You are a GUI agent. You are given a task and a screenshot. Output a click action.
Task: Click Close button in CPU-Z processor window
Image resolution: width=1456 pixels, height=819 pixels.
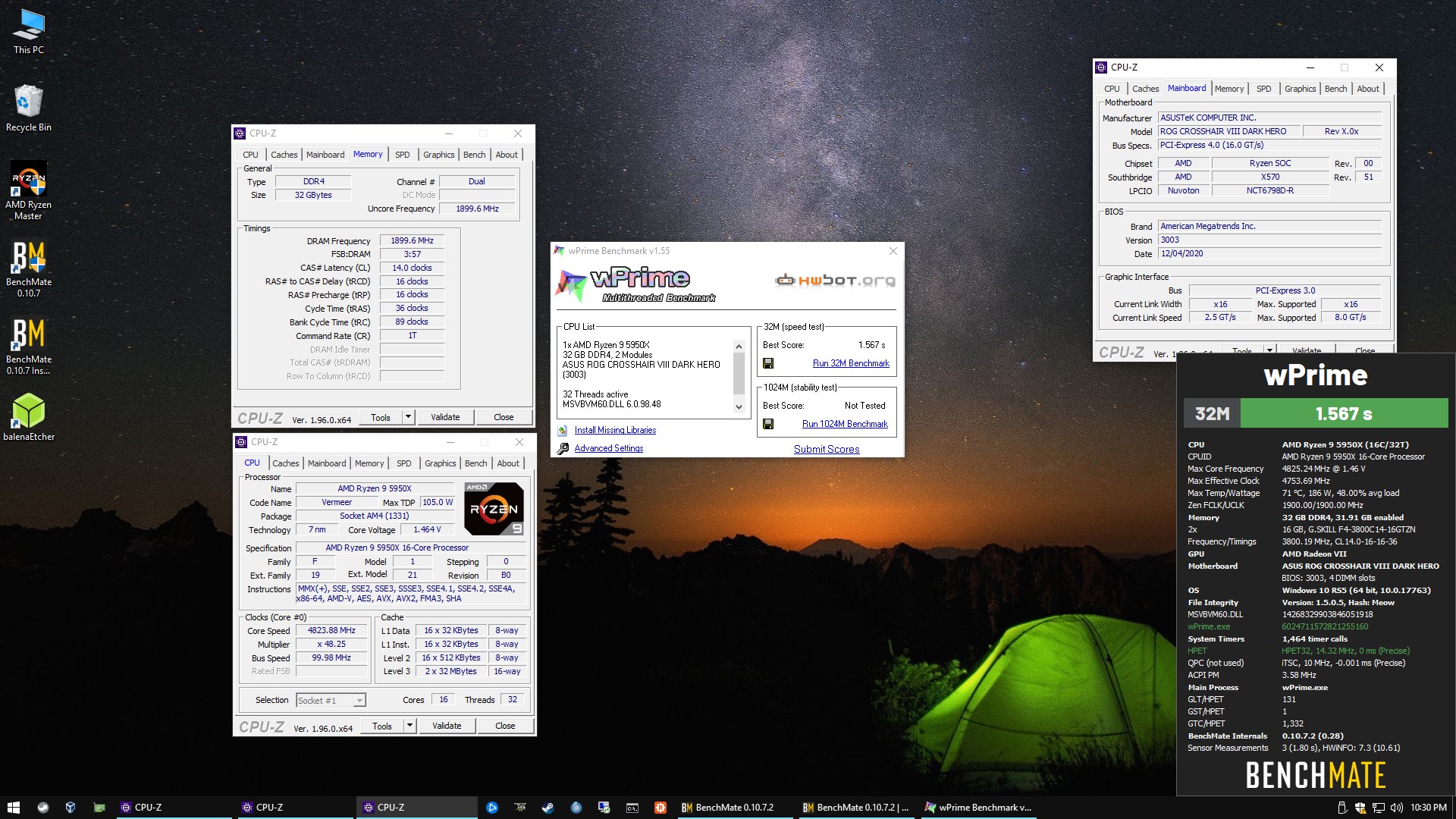coord(505,726)
